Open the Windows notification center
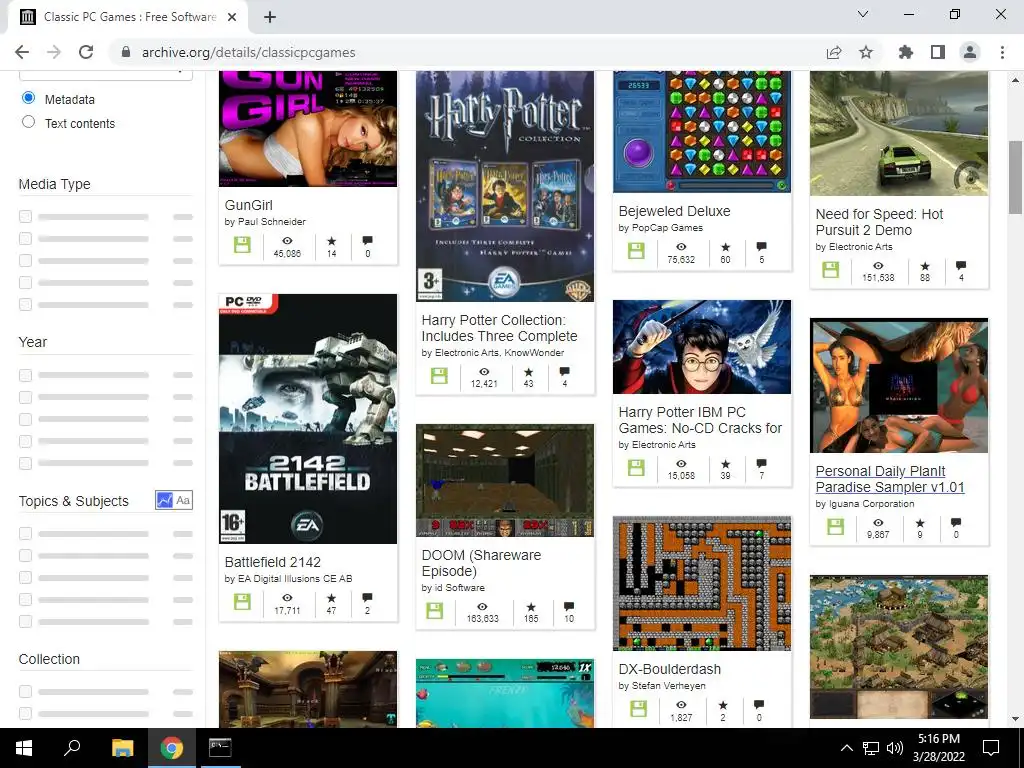Screen dimensions: 1024x768 (991, 748)
